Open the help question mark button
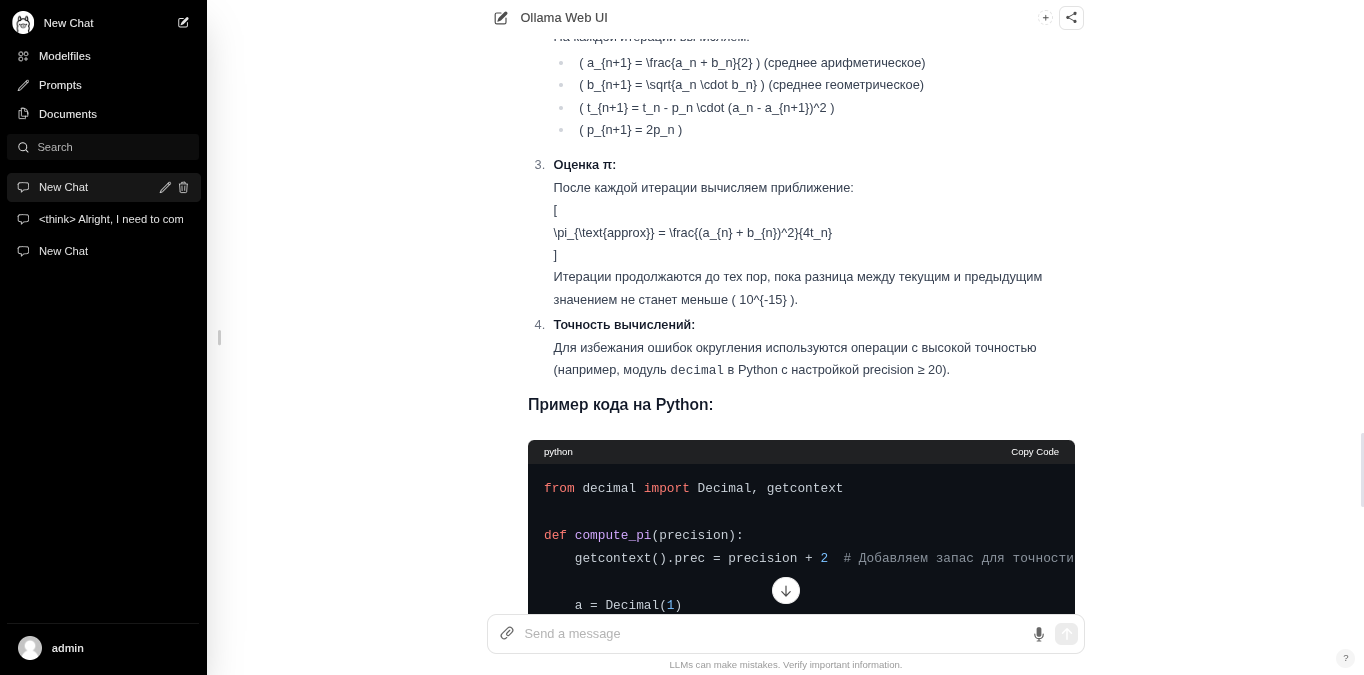1364x675 pixels. point(1345,658)
